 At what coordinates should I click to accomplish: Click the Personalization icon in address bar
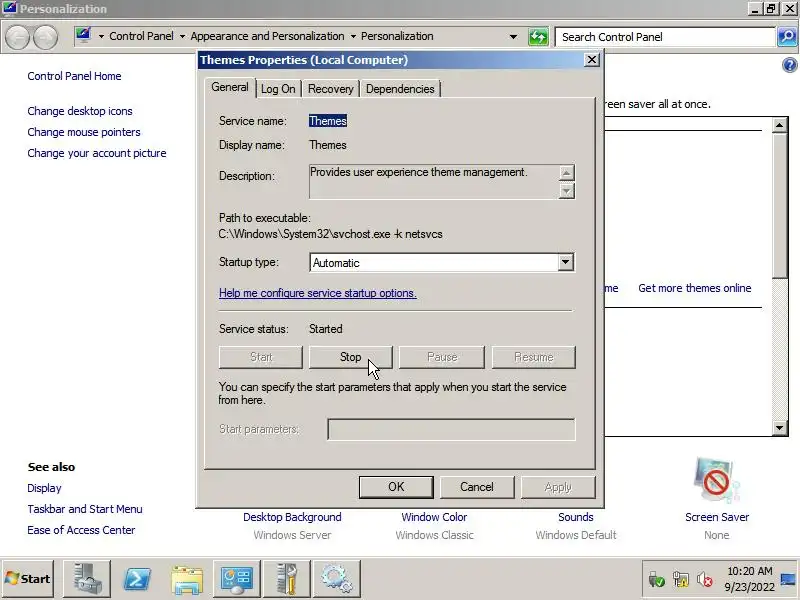84,36
